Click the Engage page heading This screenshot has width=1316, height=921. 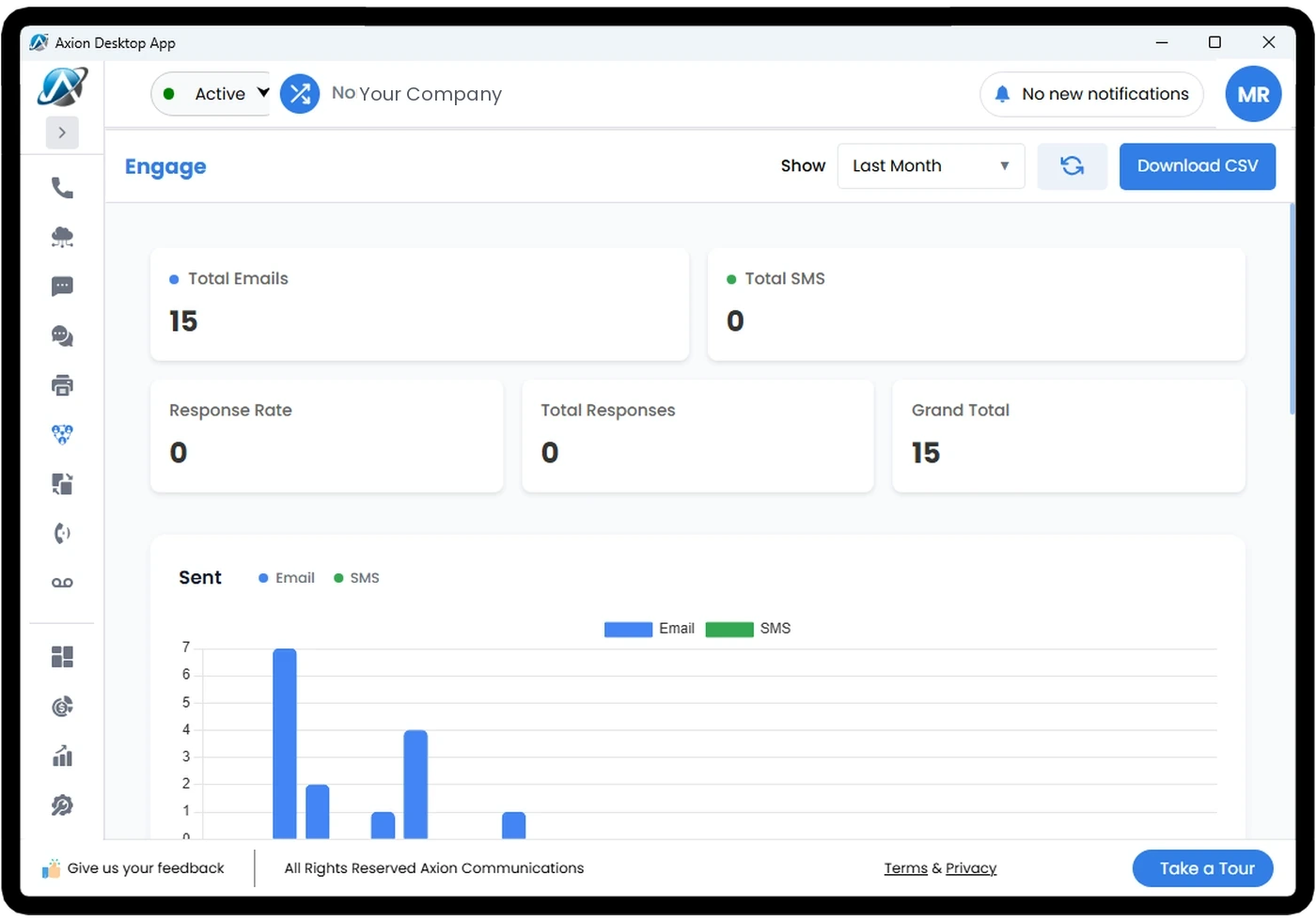165,166
